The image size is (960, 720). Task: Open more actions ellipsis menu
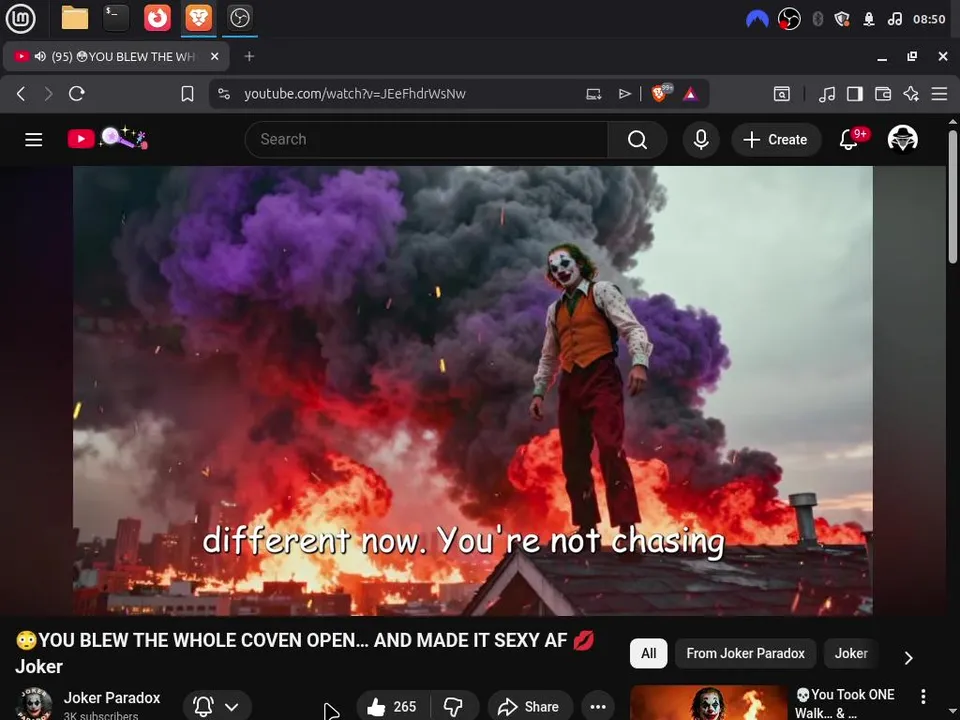pyautogui.click(x=598, y=707)
